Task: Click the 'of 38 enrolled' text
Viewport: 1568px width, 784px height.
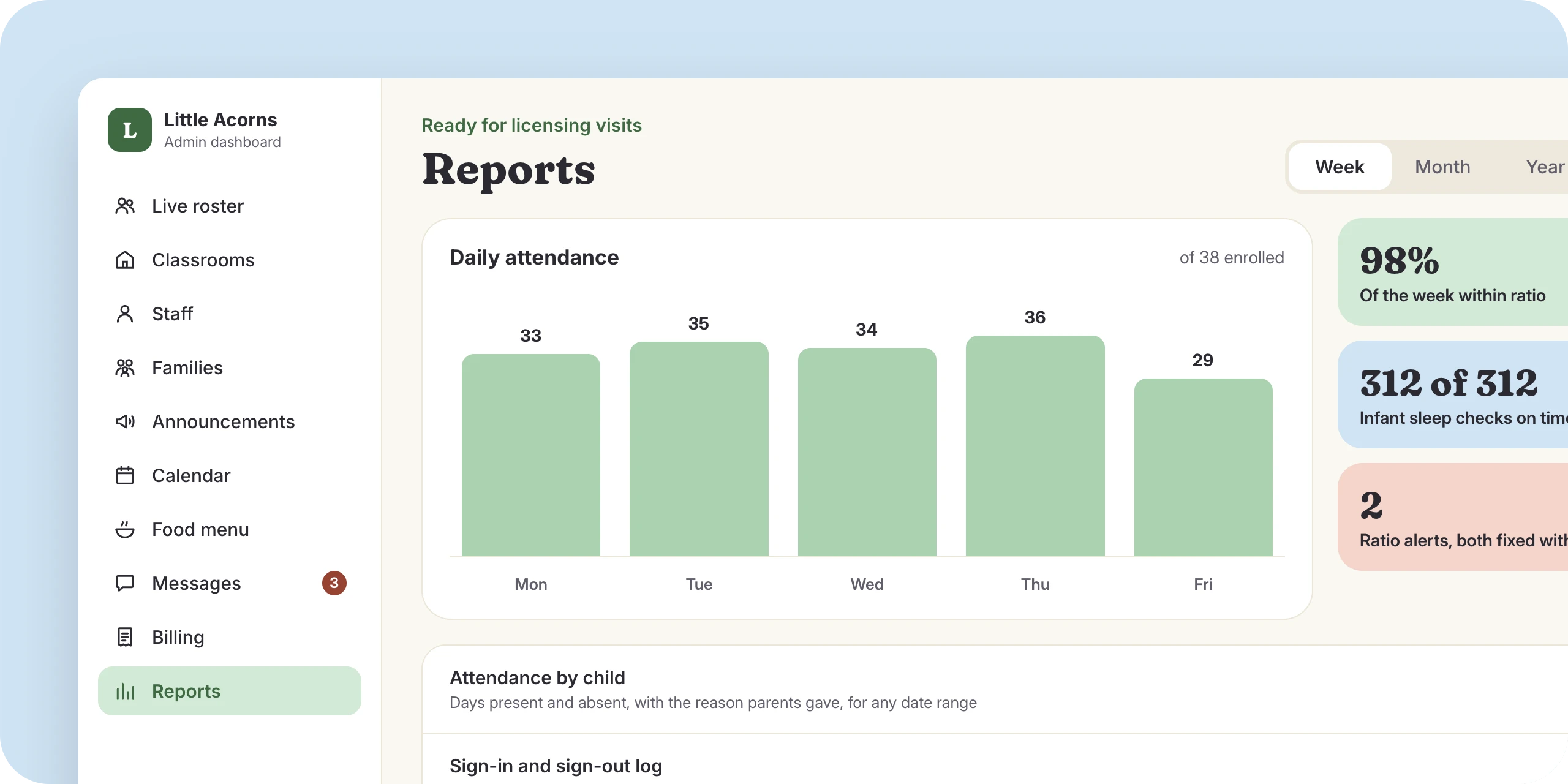Action: click(1232, 257)
